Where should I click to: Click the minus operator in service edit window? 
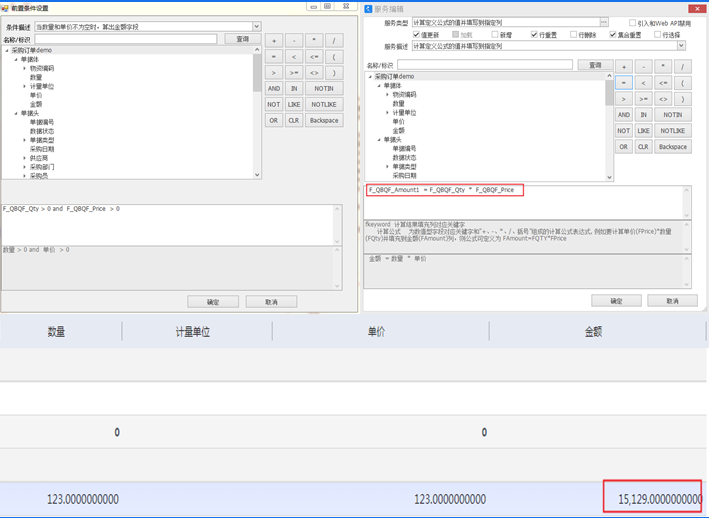click(x=643, y=67)
